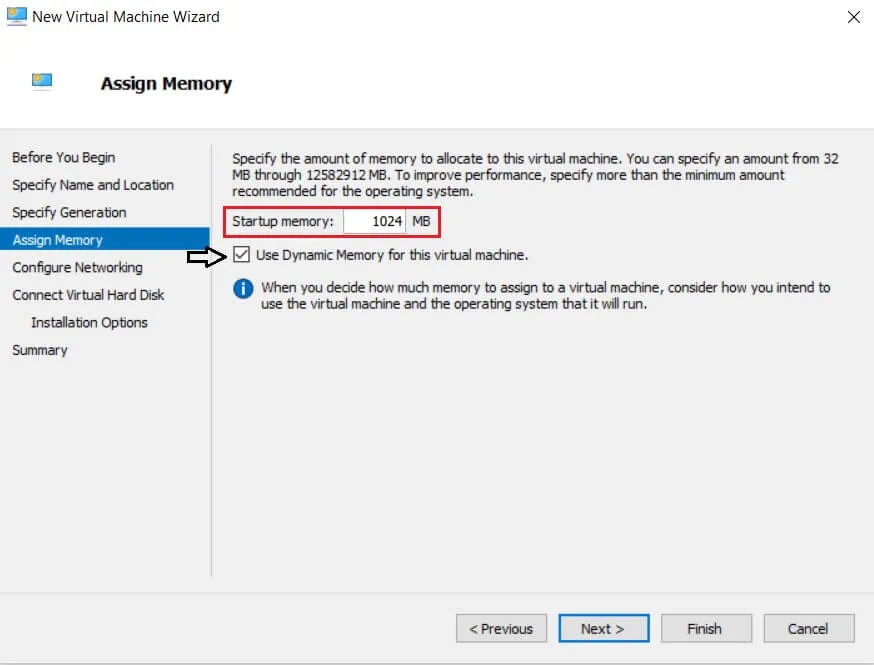Go to the Summary step
874x665 pixels.
(x=40, y=350)
